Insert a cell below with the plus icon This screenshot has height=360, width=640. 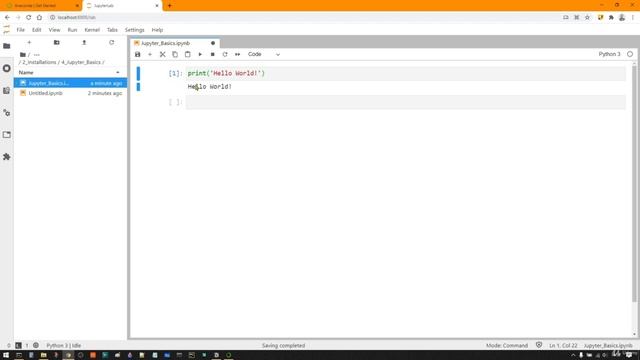coord(150,54)
